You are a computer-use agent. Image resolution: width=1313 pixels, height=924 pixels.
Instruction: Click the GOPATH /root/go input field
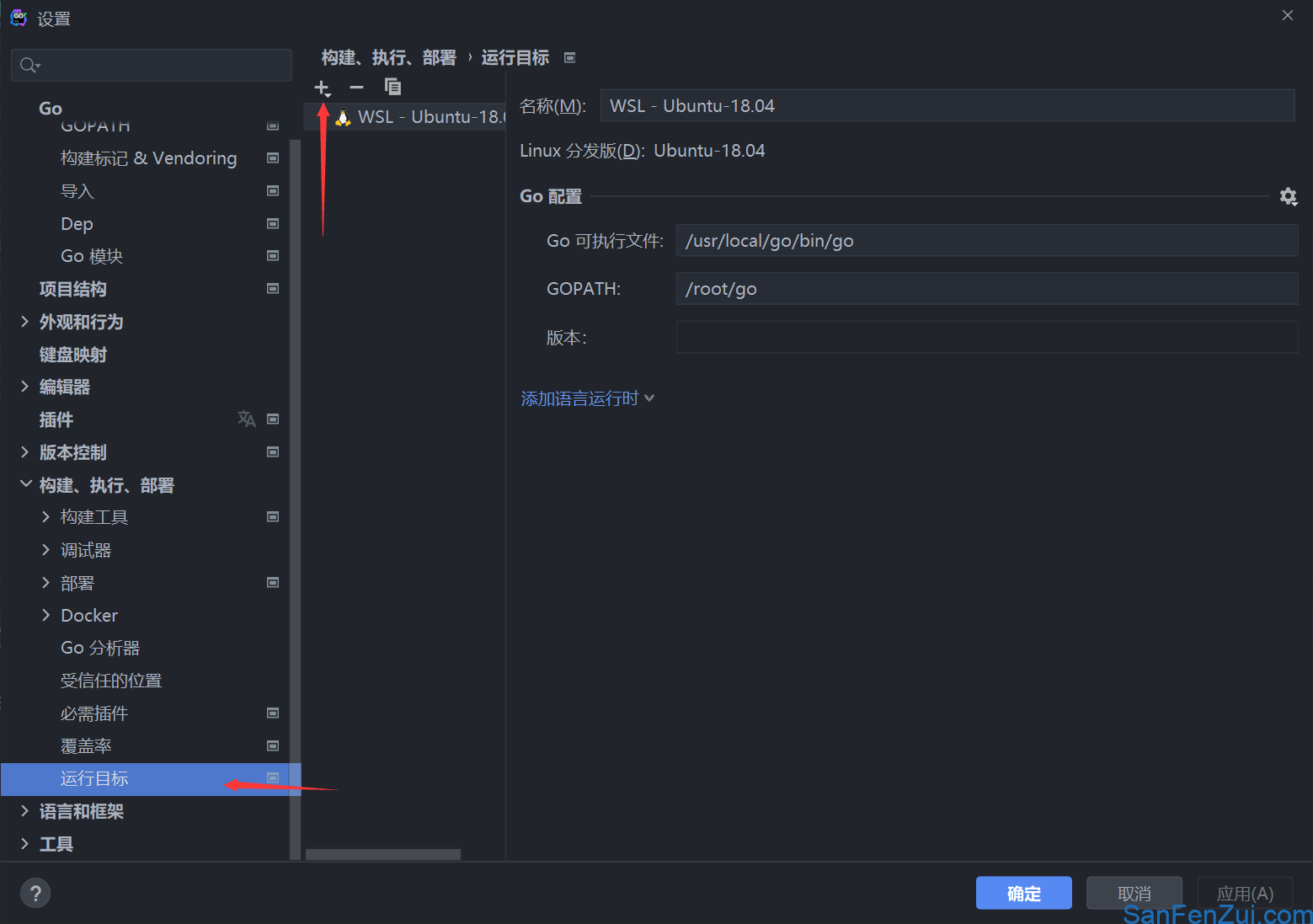click(986, 288)
